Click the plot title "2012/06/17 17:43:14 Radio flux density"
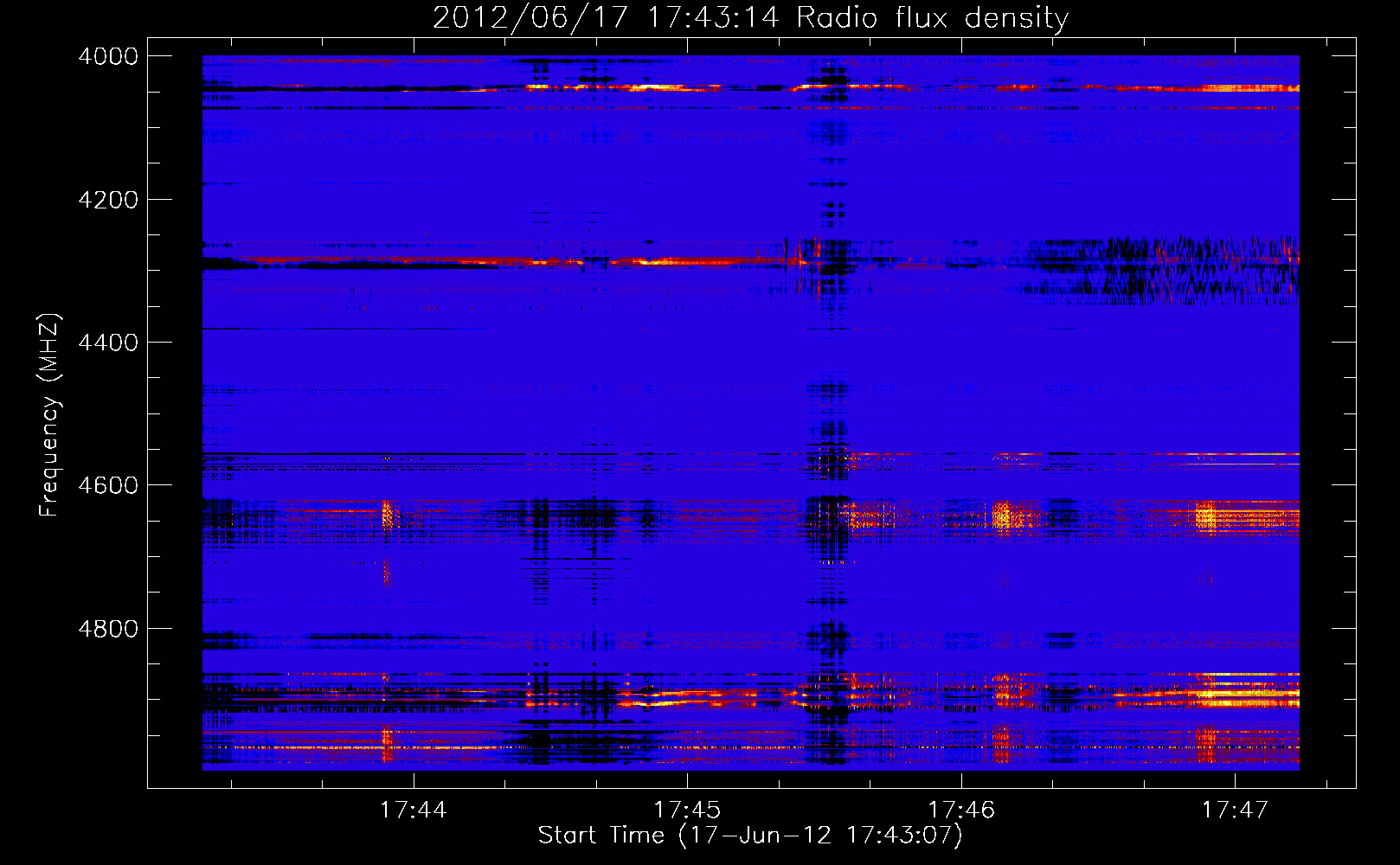 (x=750, y=17)
